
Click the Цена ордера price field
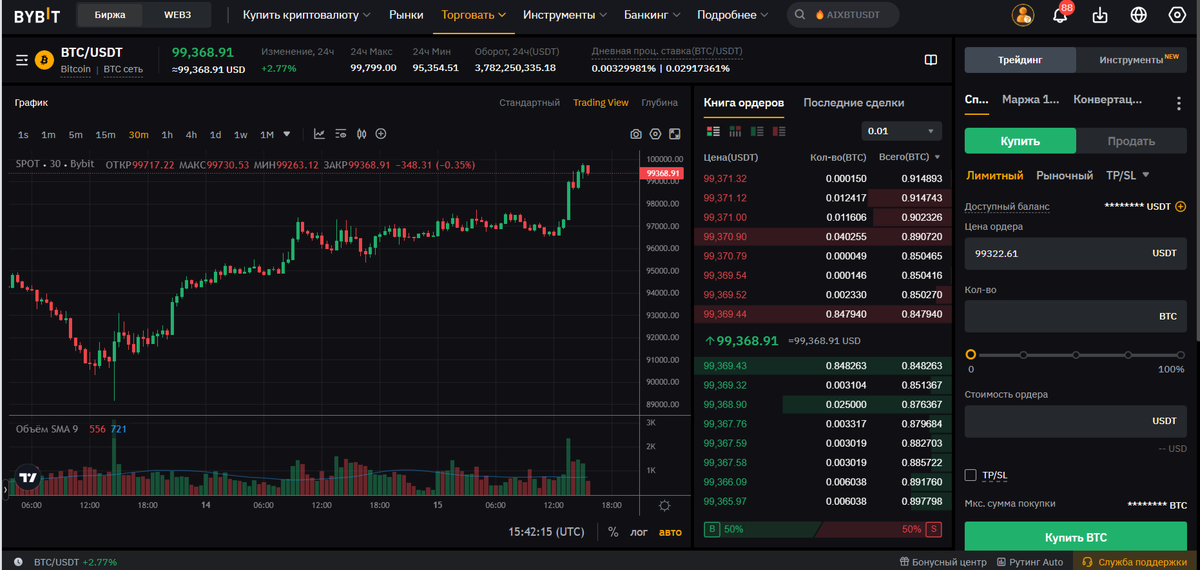[1075, 253]
